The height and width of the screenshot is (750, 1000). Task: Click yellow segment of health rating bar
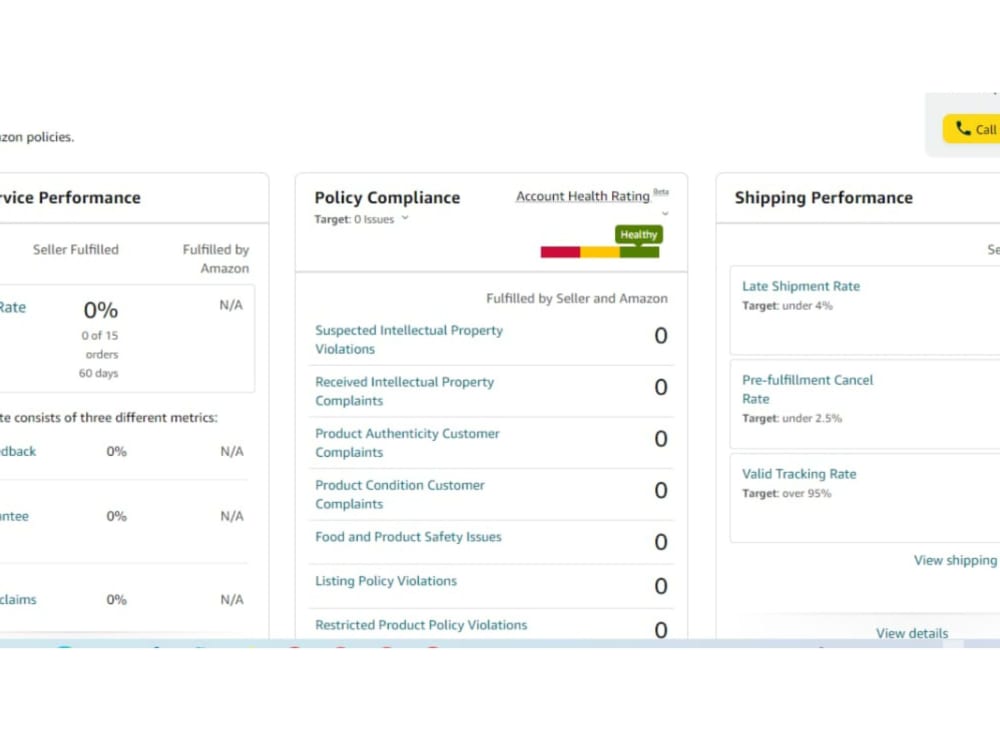click(x=599, y=252)
